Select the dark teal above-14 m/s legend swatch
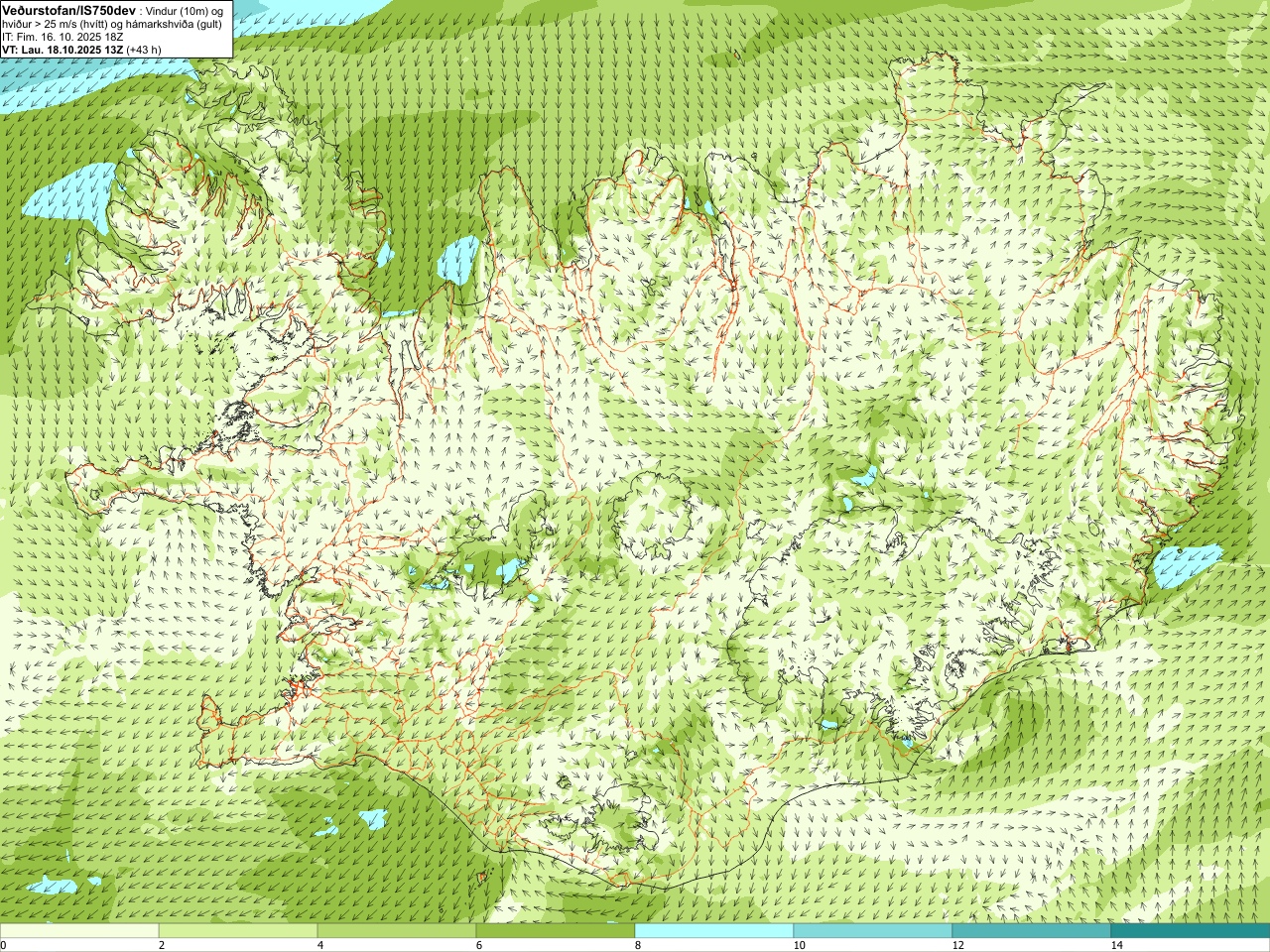Image resolution: width=1270 pixels, height=952 pixels. tap(1191, 931)
